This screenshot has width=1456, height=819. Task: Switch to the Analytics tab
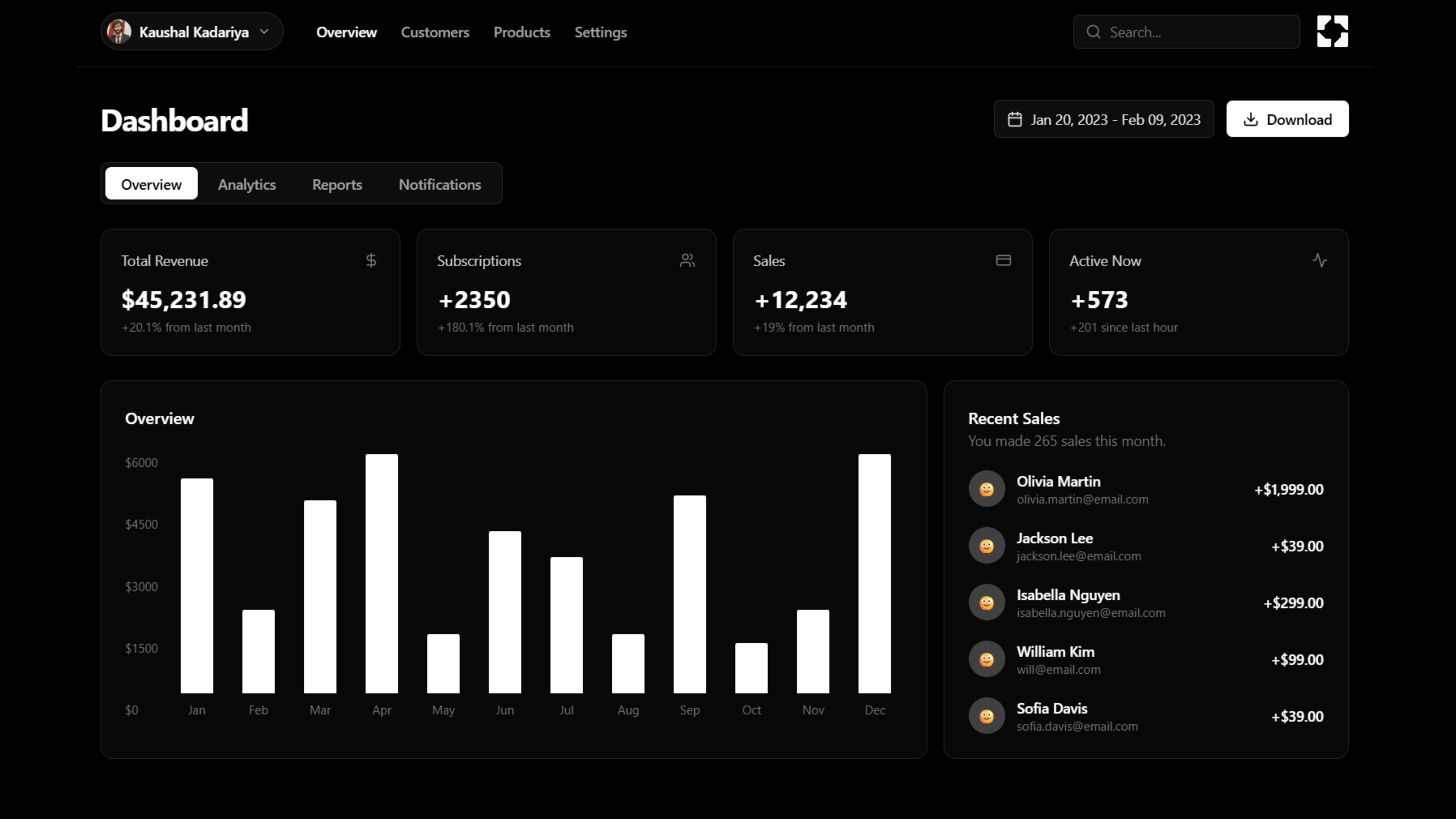(247, 184)
